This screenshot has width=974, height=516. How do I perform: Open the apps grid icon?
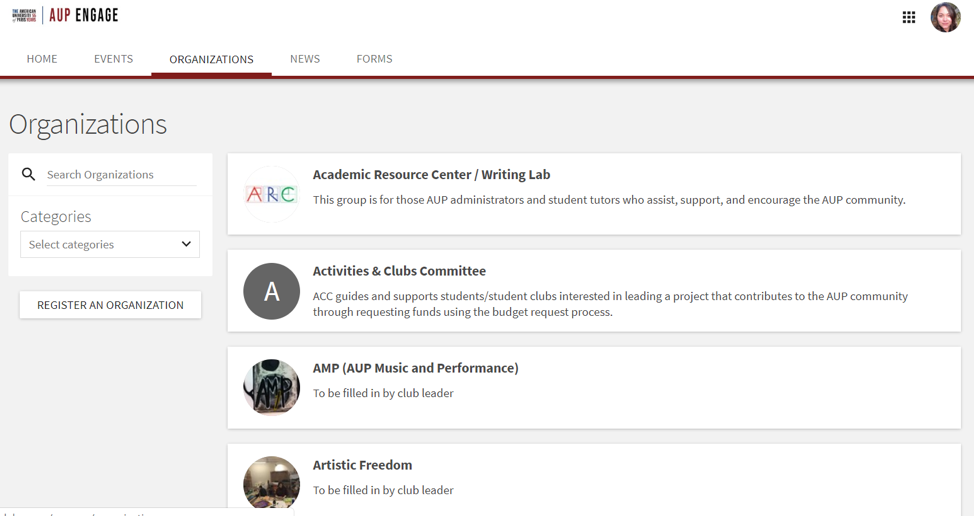tap(909, 17)
